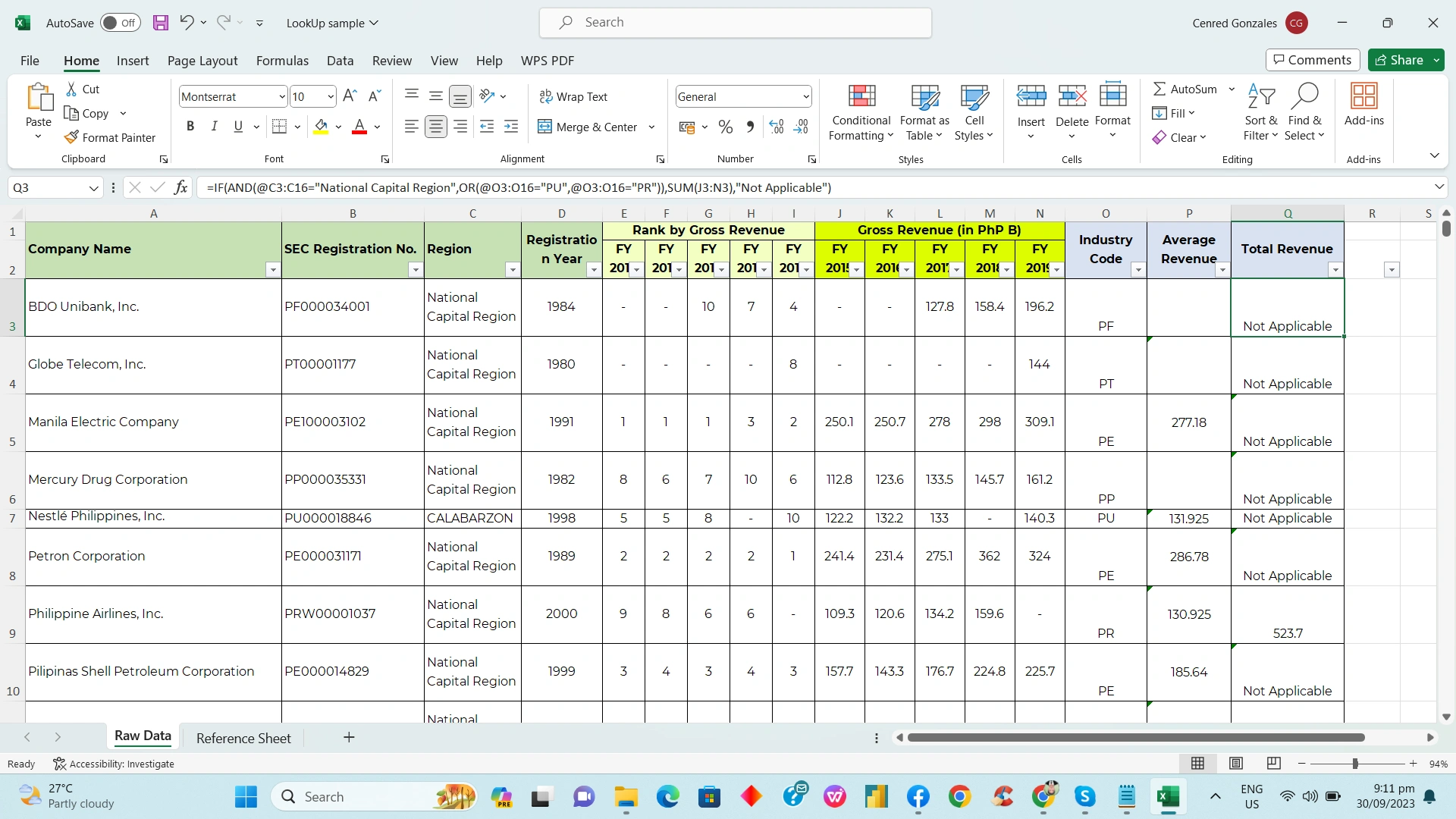
Task: Apply Percent Style to selection
Action: (x=725, y=127)
